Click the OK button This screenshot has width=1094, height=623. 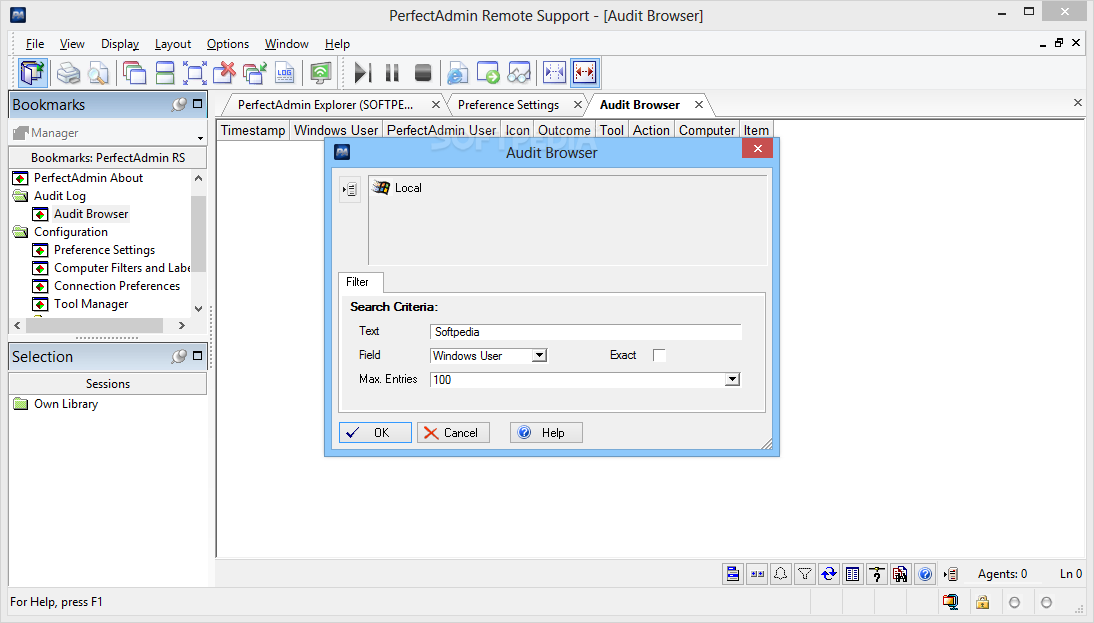point(375,433)
